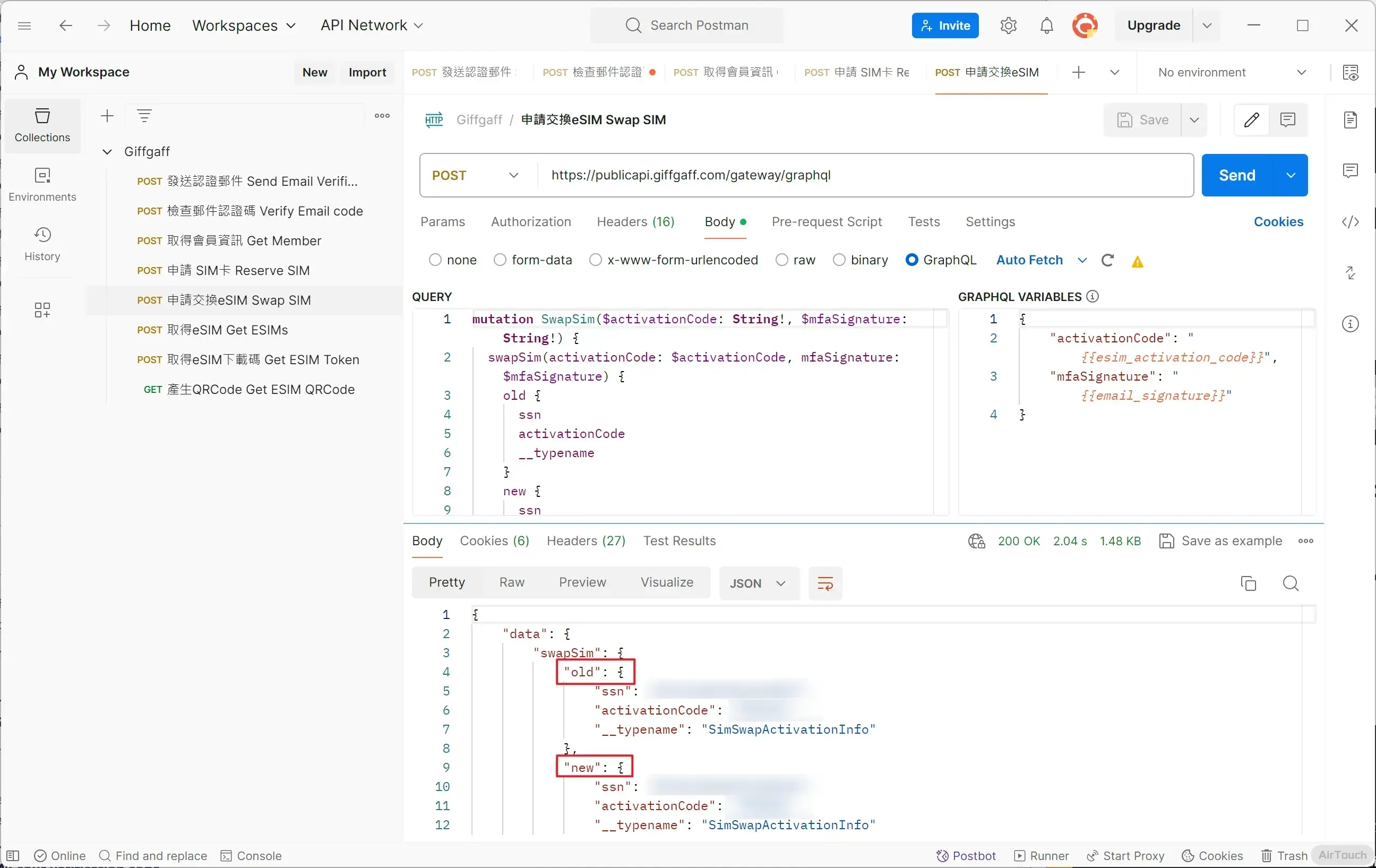Open the notifications bell
1376x868 pixels.
1046,25
